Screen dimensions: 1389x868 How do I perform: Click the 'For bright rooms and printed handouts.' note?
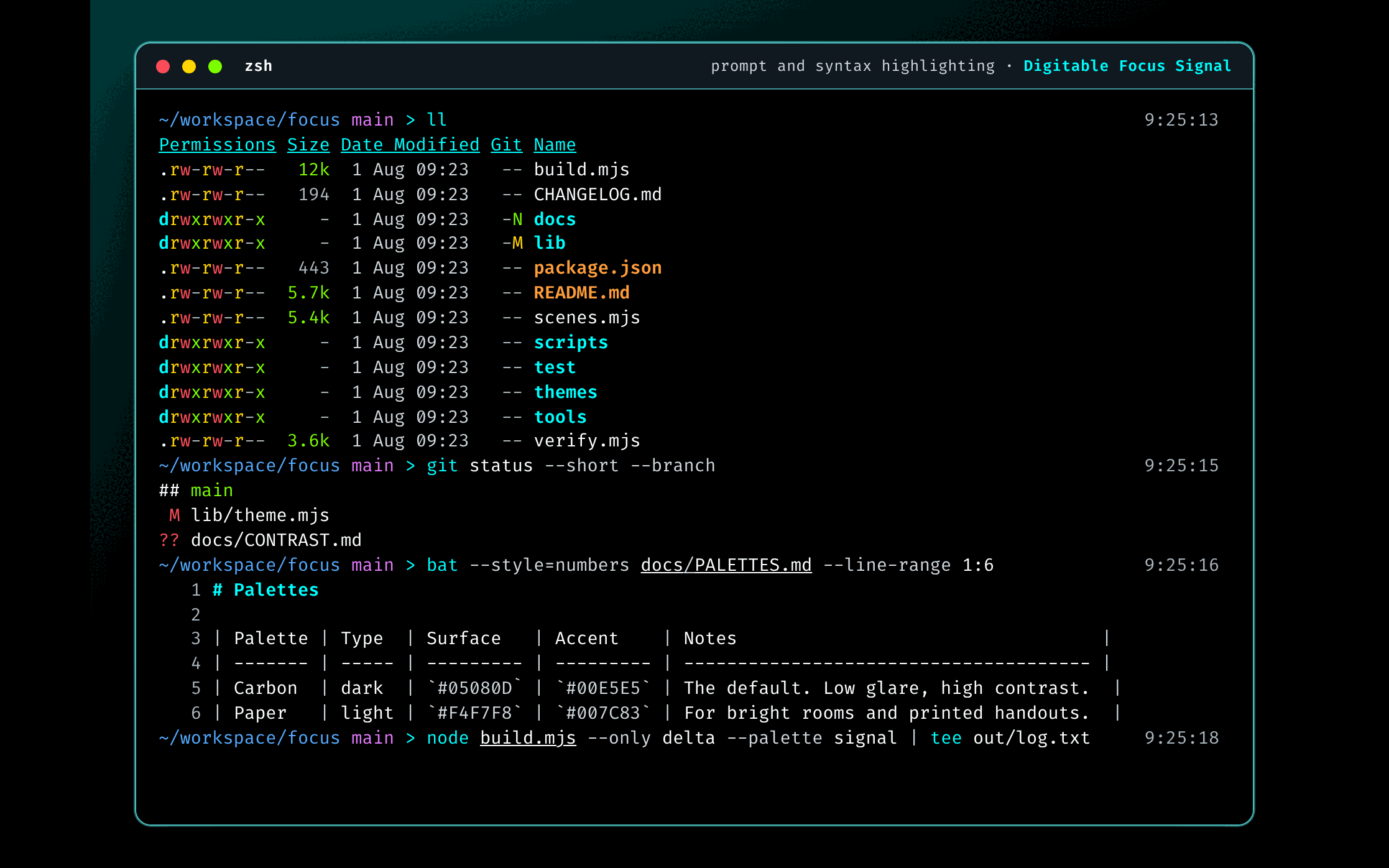pyautogui.click(x=887, y=713)
